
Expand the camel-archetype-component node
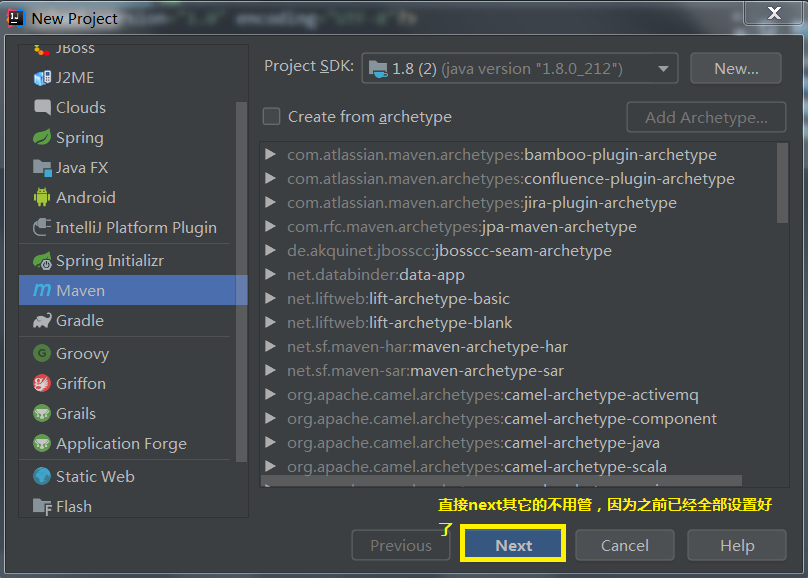270,418
